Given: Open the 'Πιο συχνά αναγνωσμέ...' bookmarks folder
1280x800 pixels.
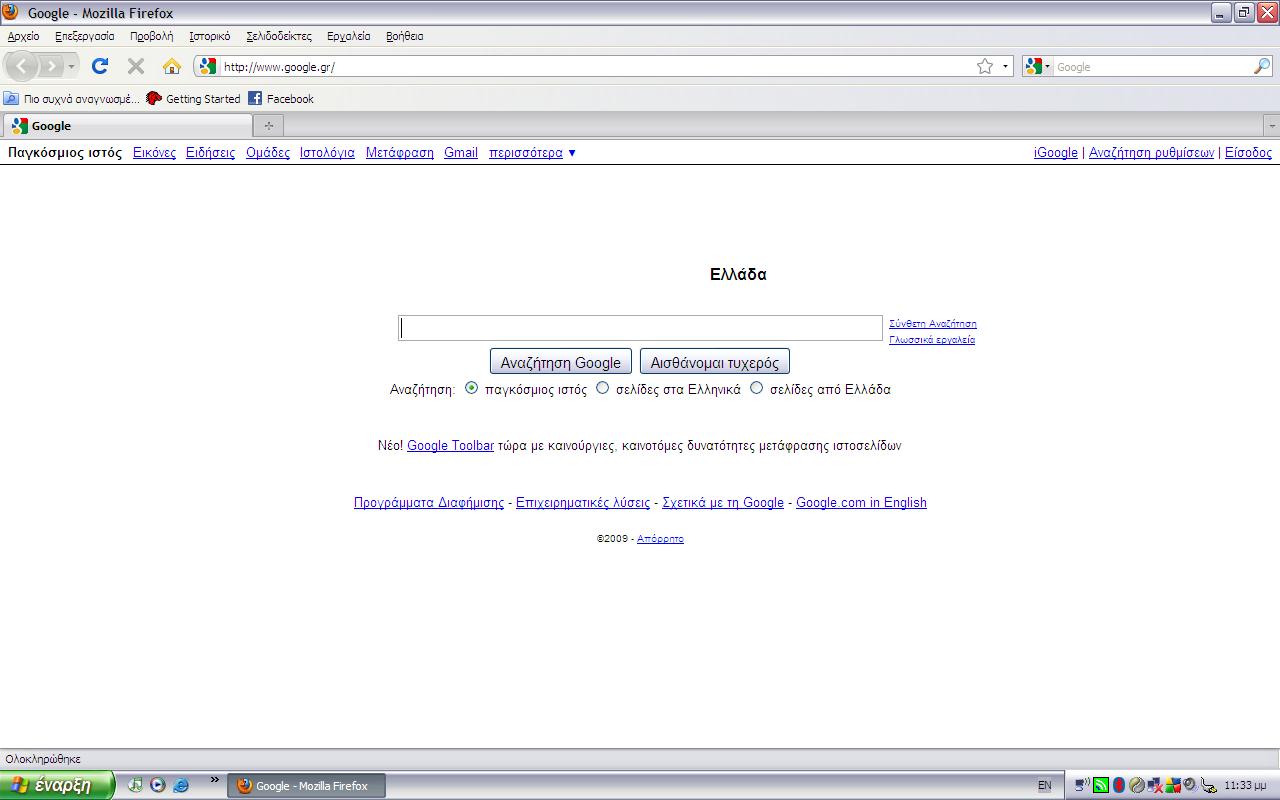Looking at the screenshot, I should 72,99.
